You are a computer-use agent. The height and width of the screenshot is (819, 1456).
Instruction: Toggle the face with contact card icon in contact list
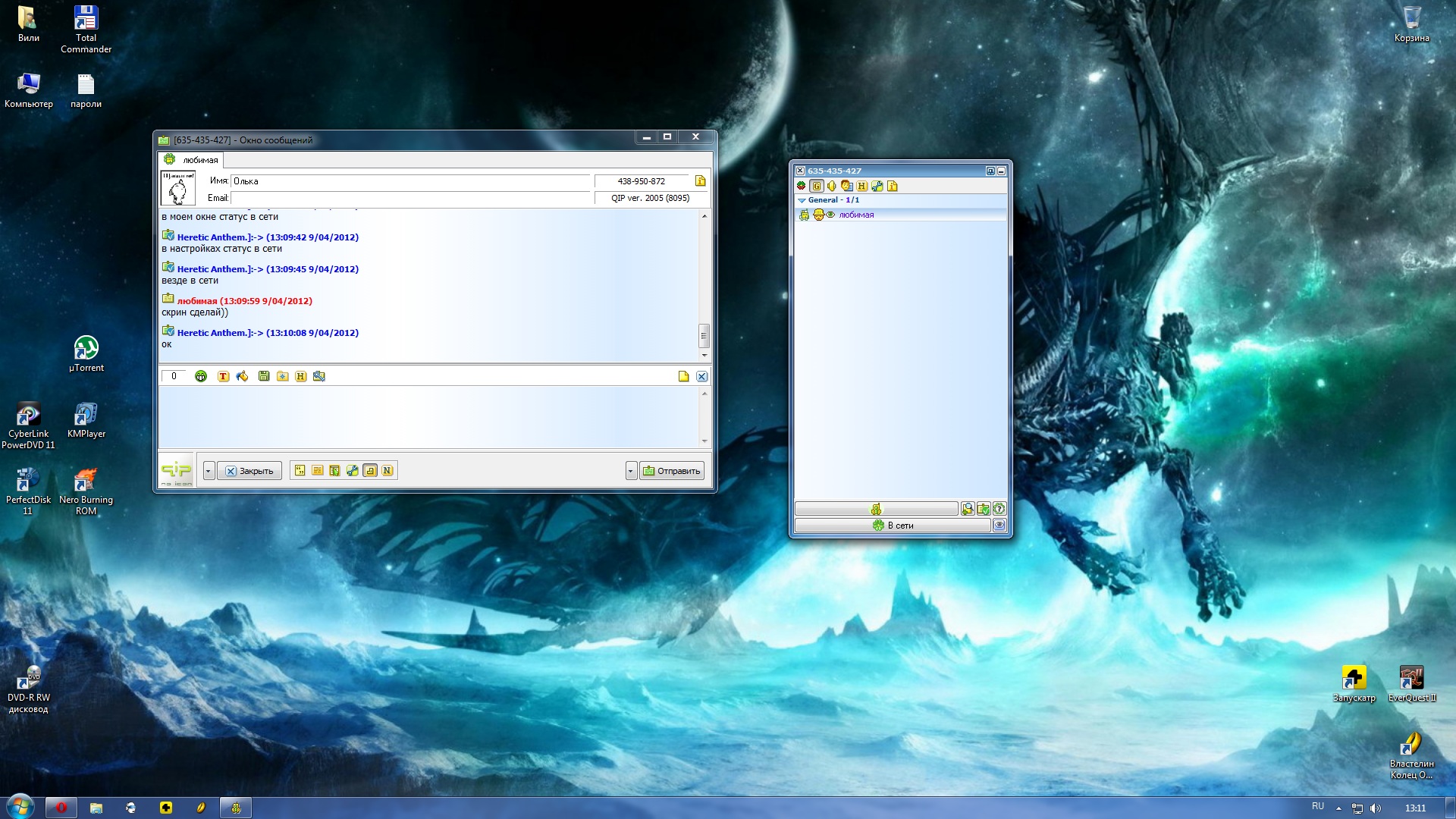[846, 186]
